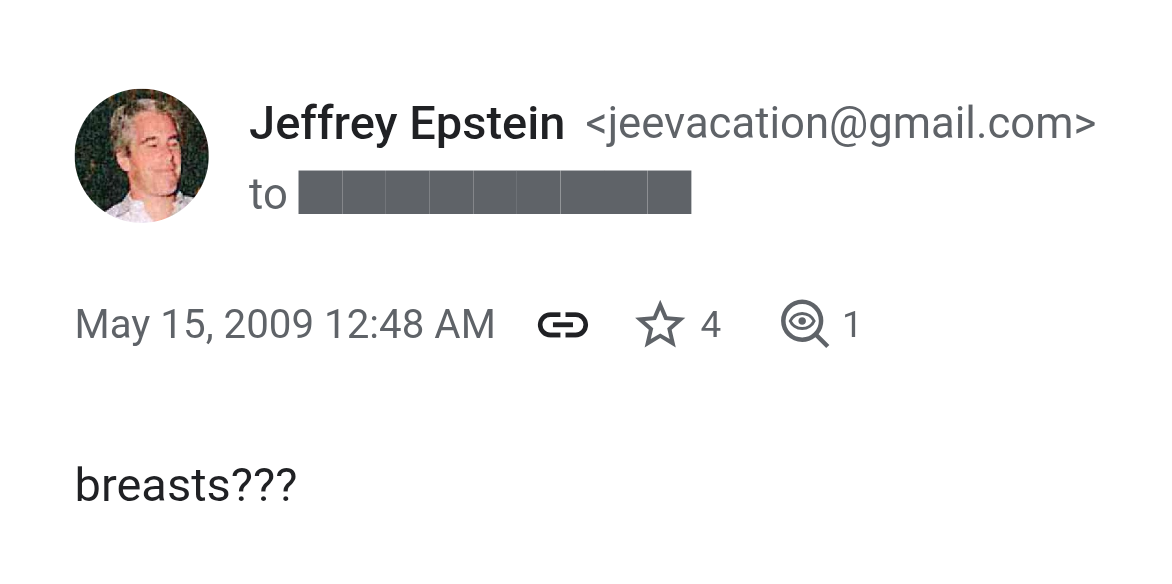This screenshot has height=584, width=1172.
Task: Click the chain link icon
Action: click(563, 325)
